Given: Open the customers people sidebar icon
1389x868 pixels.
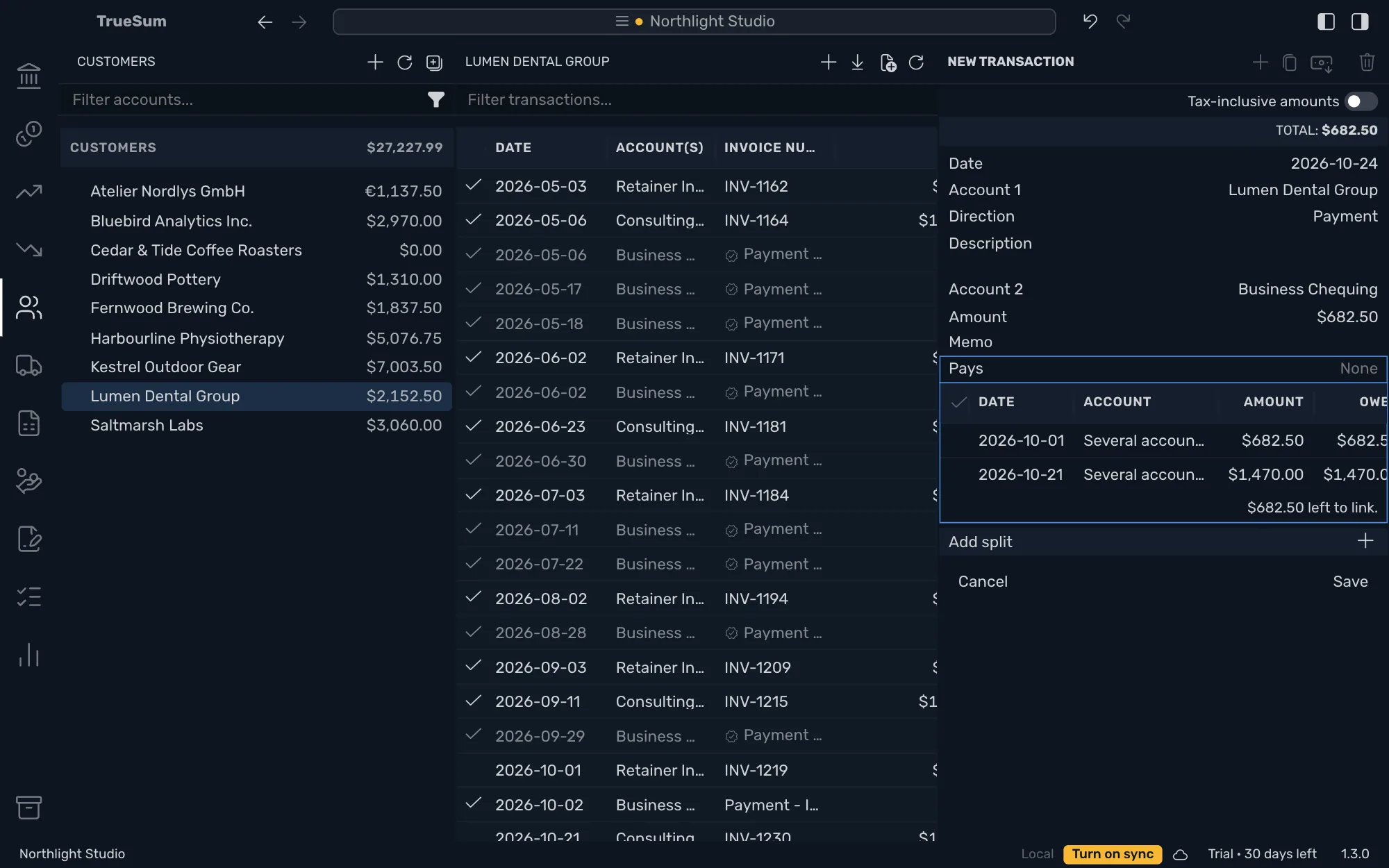Looking at the screenshot, I should pos(28,307).
